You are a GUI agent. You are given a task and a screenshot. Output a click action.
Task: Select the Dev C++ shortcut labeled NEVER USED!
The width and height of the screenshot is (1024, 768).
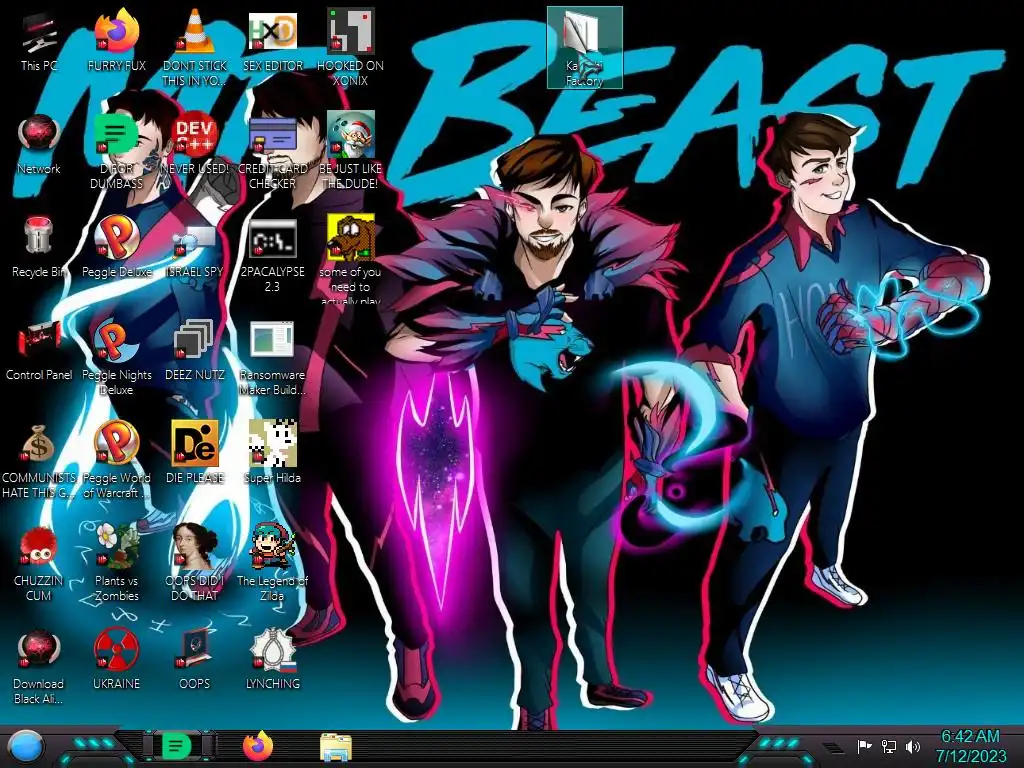pyautogui.click(x=195, y=145)
